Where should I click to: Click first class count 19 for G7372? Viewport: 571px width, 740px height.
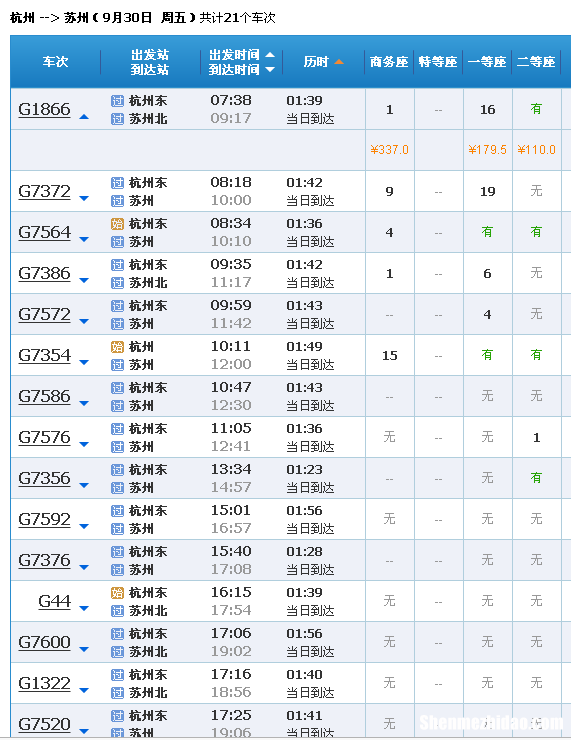click(x=487, y=192)
